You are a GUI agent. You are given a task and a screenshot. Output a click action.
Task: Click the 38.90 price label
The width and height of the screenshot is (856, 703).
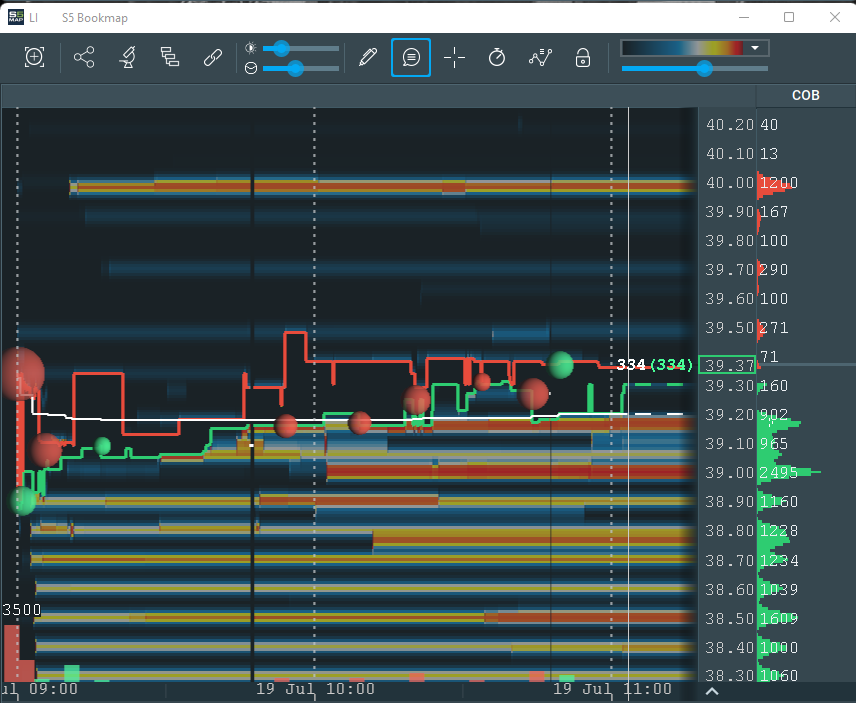(729, 501)
